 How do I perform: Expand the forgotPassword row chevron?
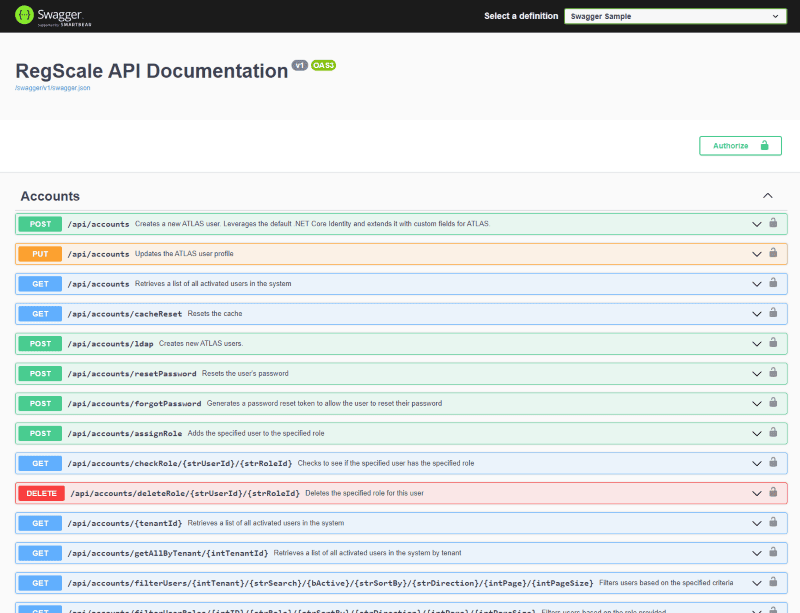[757, 404]
